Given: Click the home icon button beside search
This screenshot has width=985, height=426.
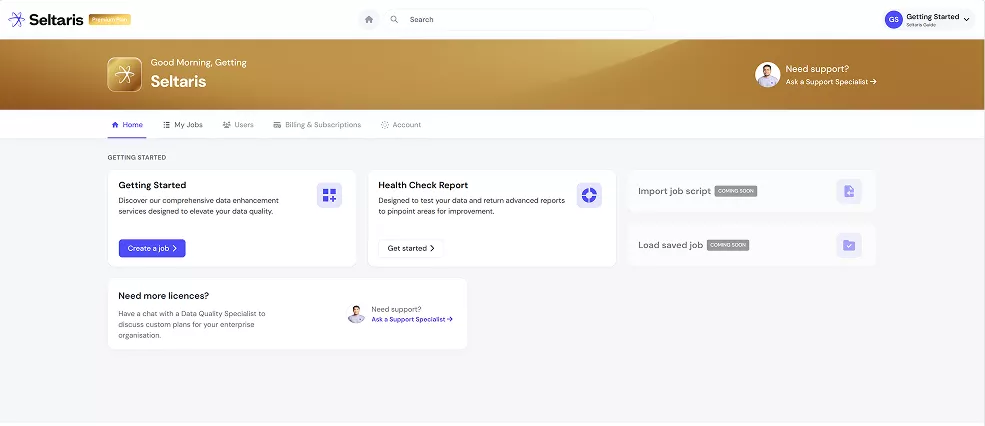Looking at the screenshot, I should click(369, 19).
